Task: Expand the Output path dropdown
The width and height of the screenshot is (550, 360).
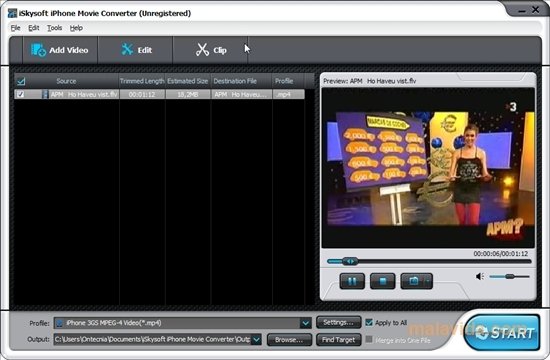Action: click(x=256, y=339)
